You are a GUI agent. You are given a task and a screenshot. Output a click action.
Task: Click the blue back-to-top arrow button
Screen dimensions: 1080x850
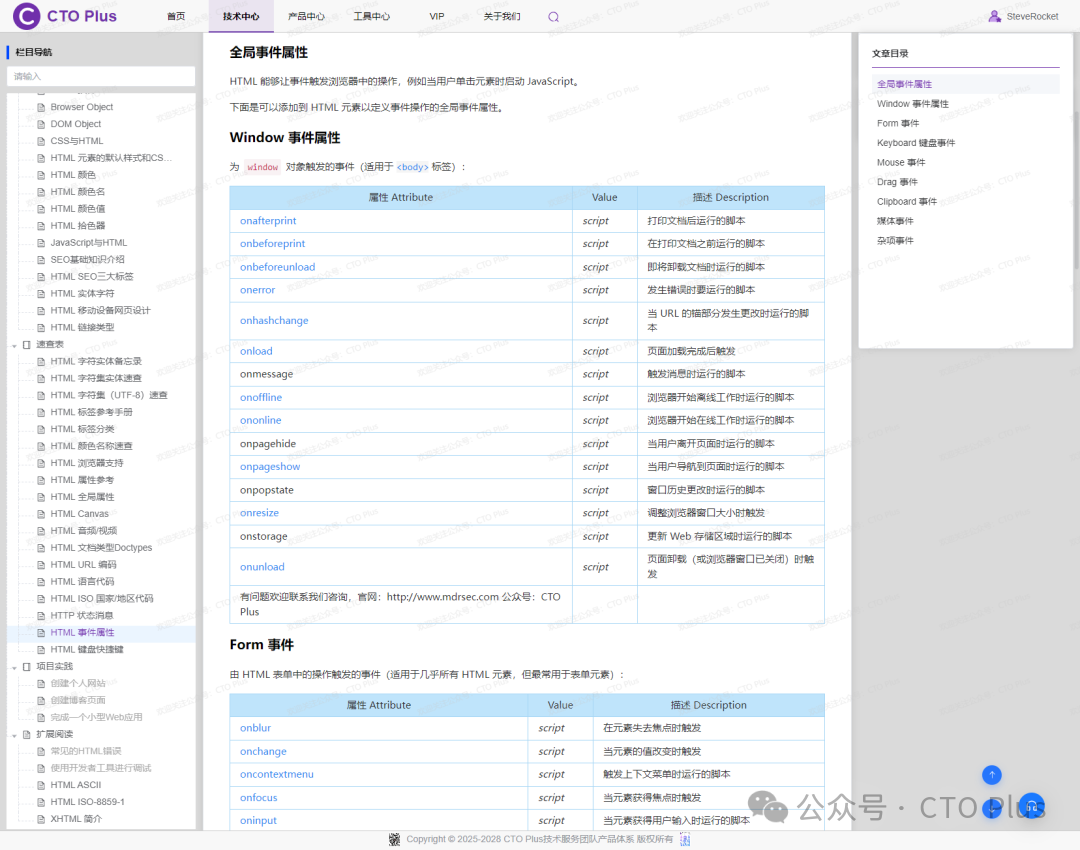(x=992, y=775)
